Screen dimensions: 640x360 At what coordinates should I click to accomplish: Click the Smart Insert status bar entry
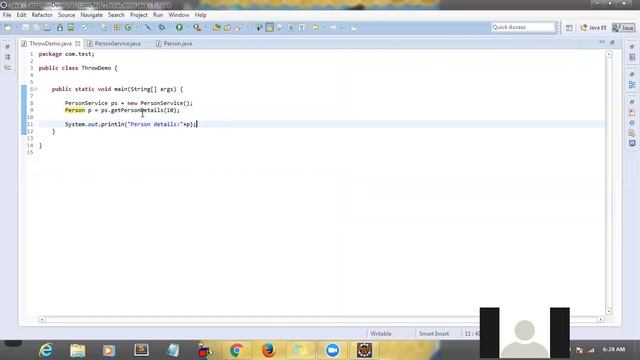click(433, 333)
